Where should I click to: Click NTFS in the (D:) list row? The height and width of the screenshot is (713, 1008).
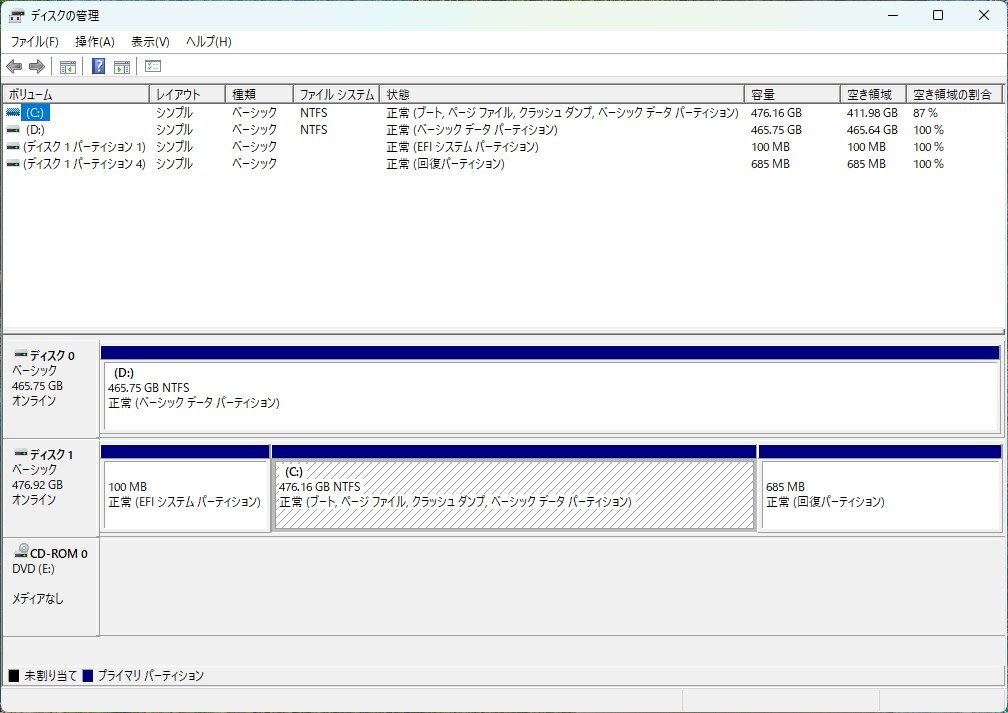pyautogui.click(x=314, y=130)
